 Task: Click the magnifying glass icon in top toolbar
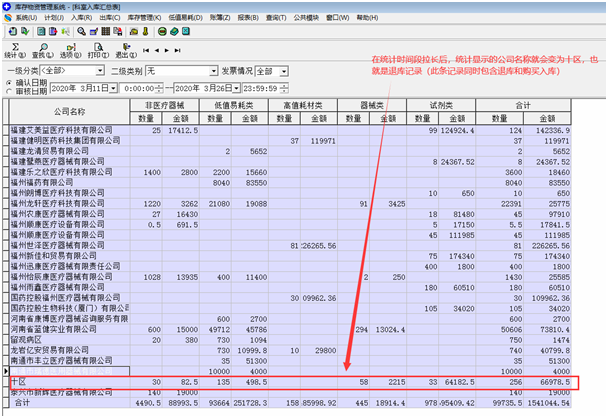(81, 31)
